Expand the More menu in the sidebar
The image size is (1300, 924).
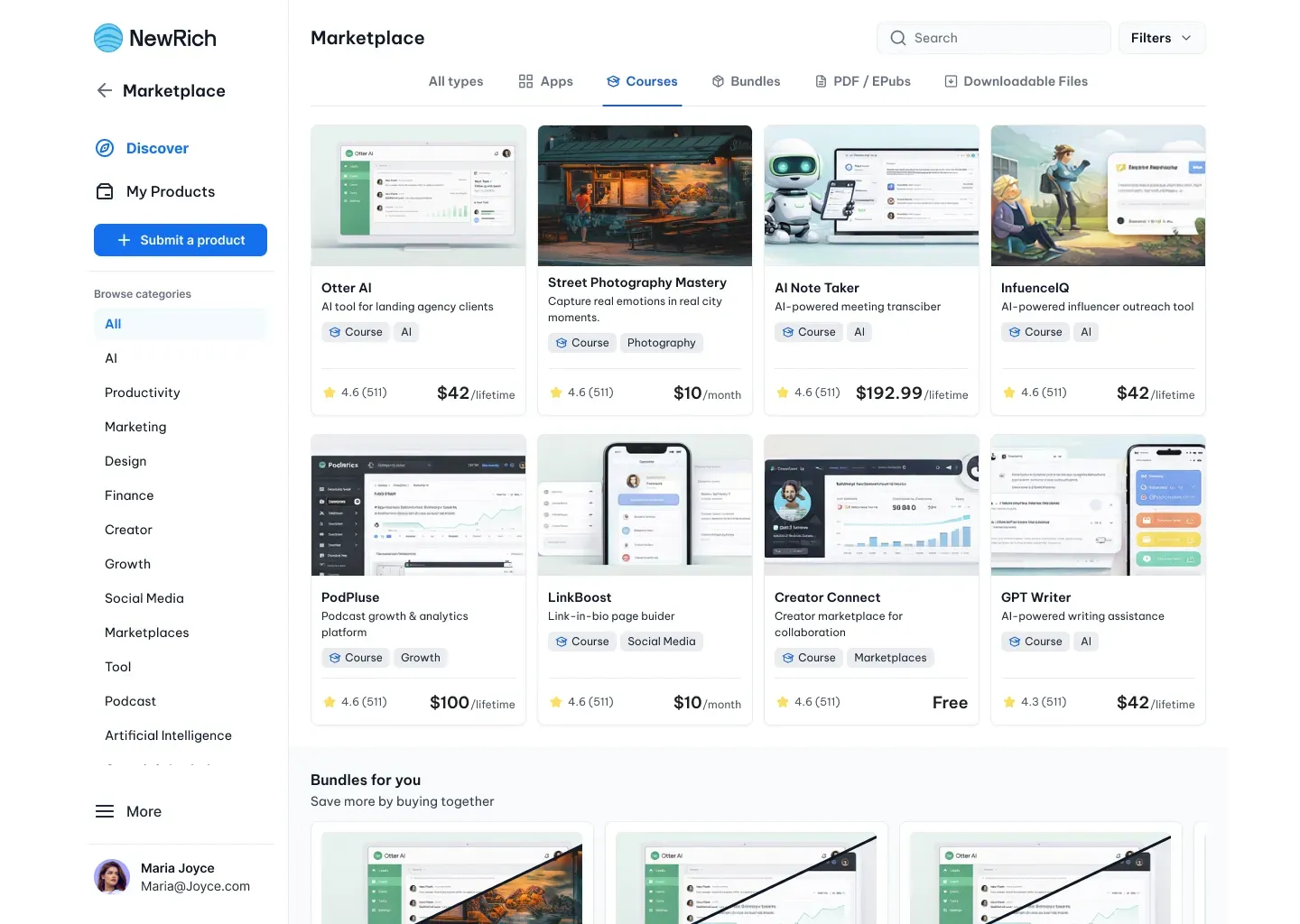tap(128, 811)
